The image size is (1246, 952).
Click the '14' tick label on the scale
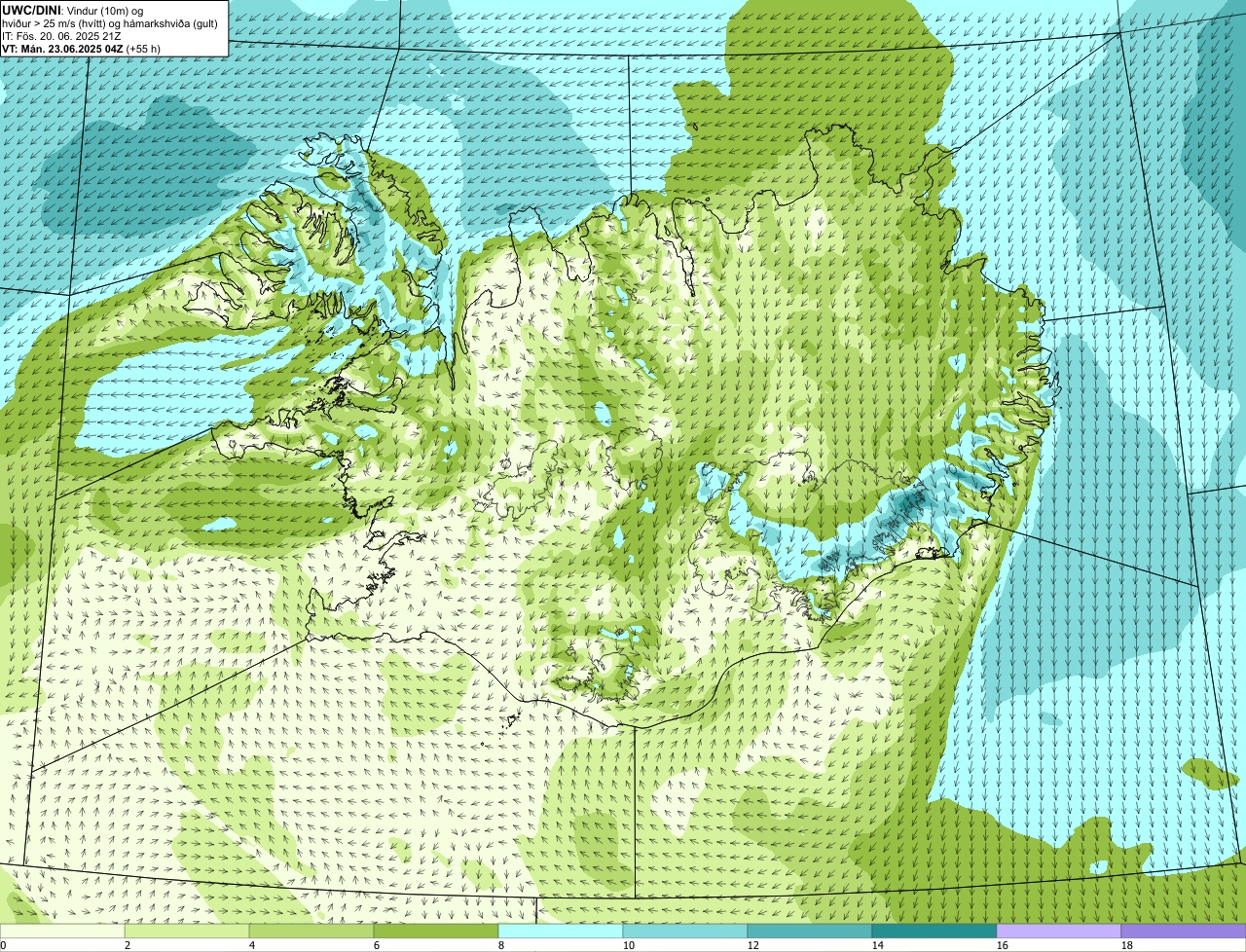point(878,945)
